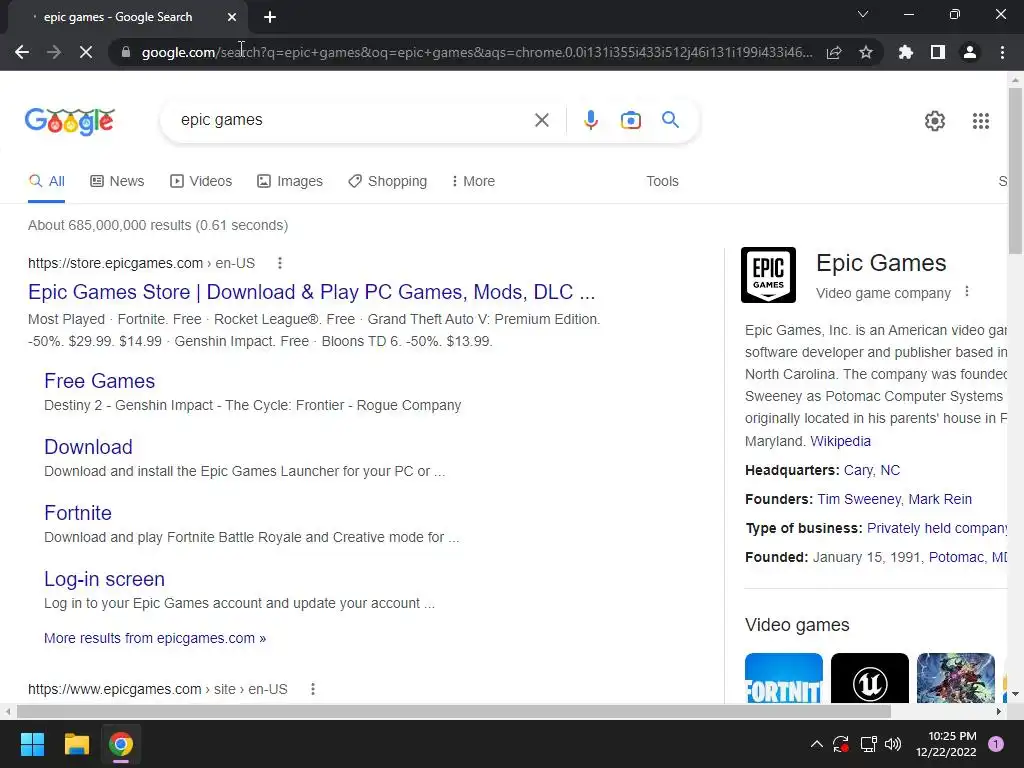The height and width of the screenshot is (768, 1024).
Task: Open the Tim Sweeney founder link
Action: coord(859,499)
